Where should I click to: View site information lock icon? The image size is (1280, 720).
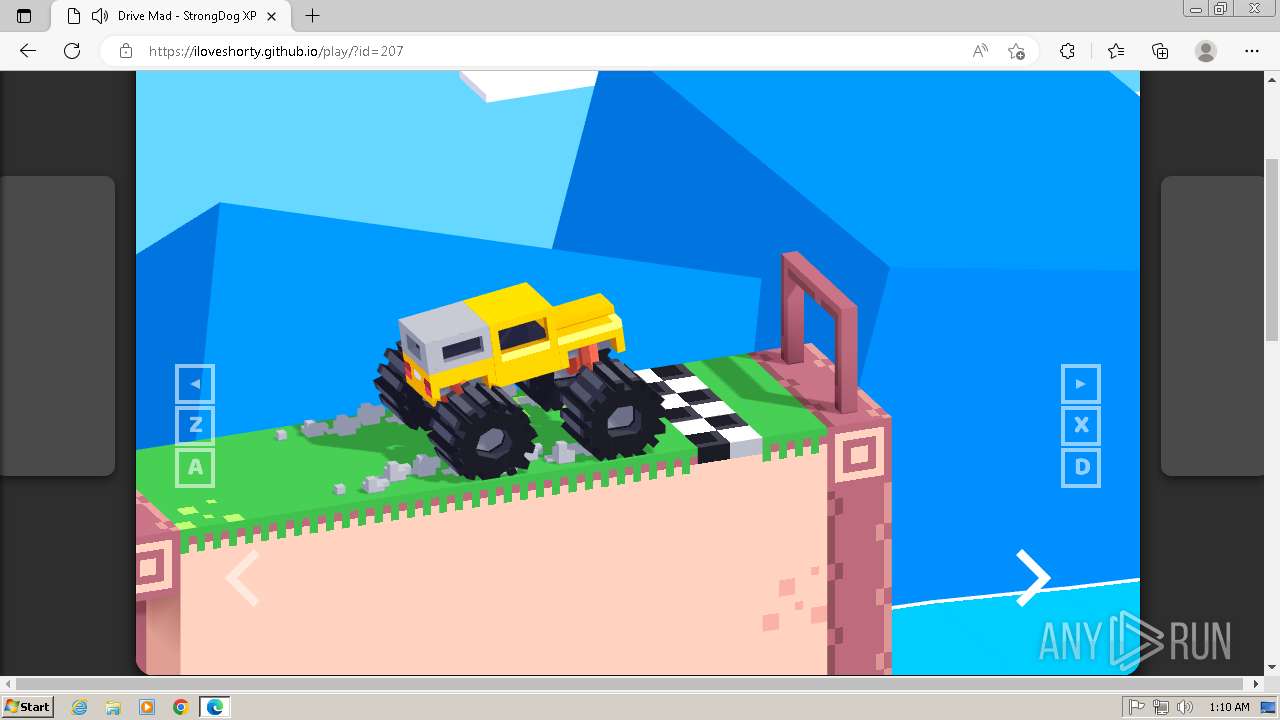point(126,51)
